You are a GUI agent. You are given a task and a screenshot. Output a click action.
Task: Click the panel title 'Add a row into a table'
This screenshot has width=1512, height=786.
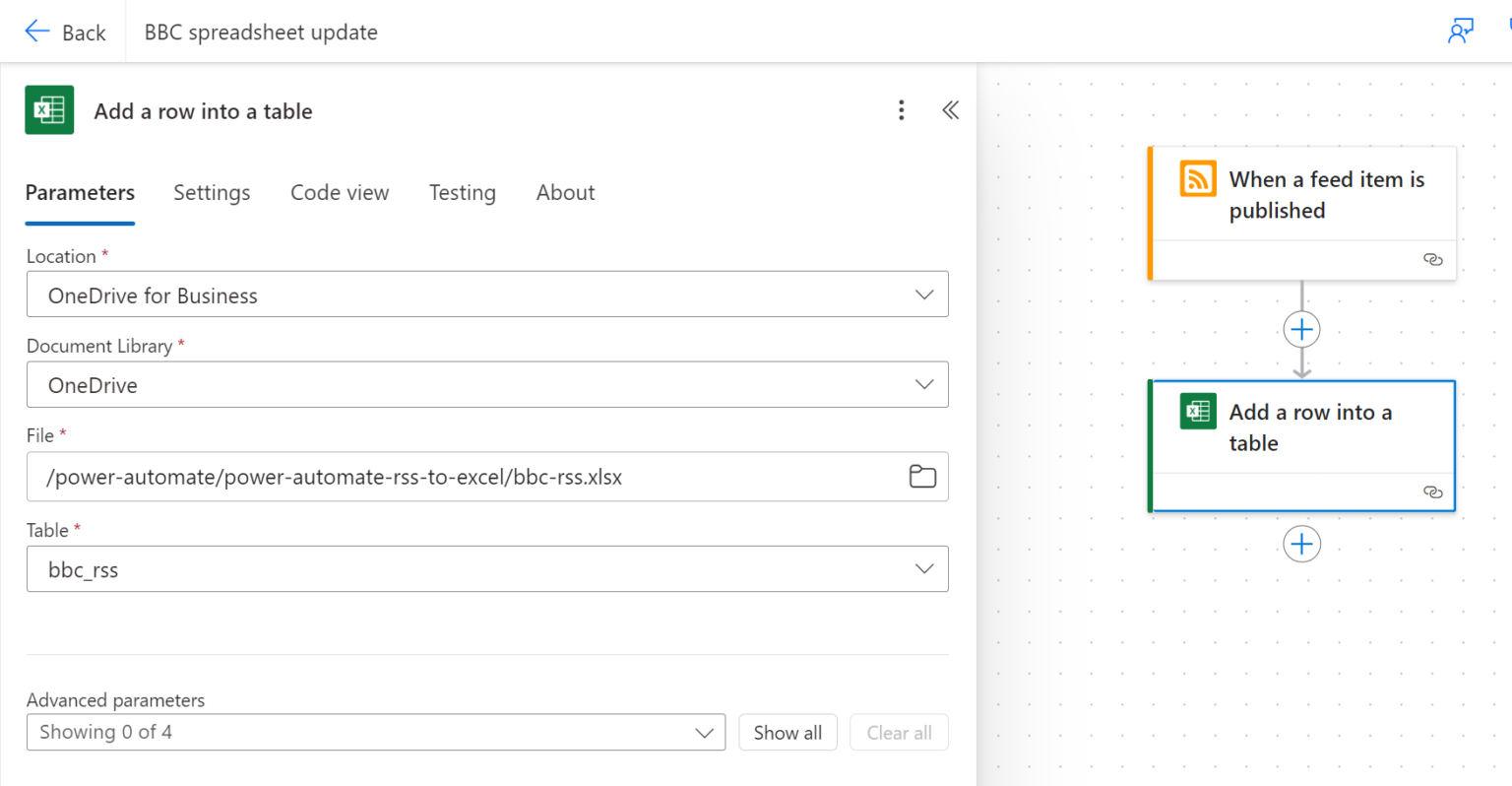[x=203, y=111]
